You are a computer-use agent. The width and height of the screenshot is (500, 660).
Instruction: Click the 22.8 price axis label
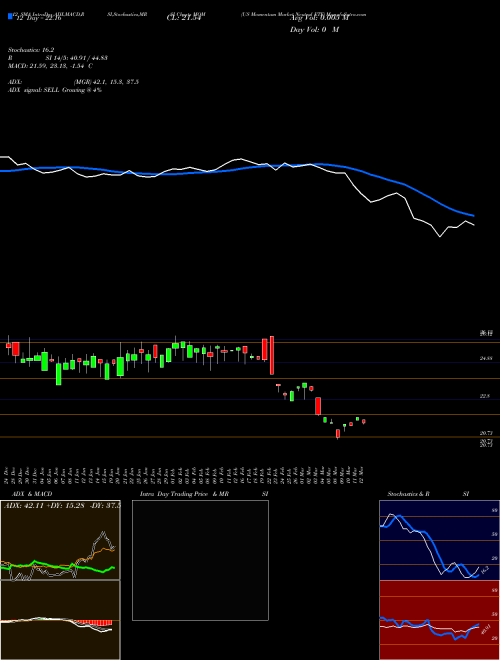click(485, 396)
